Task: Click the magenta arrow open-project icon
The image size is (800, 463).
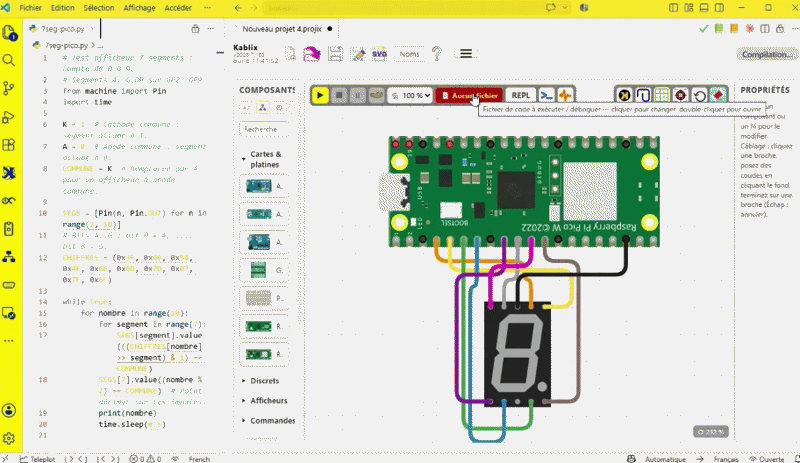Action: 312,54
